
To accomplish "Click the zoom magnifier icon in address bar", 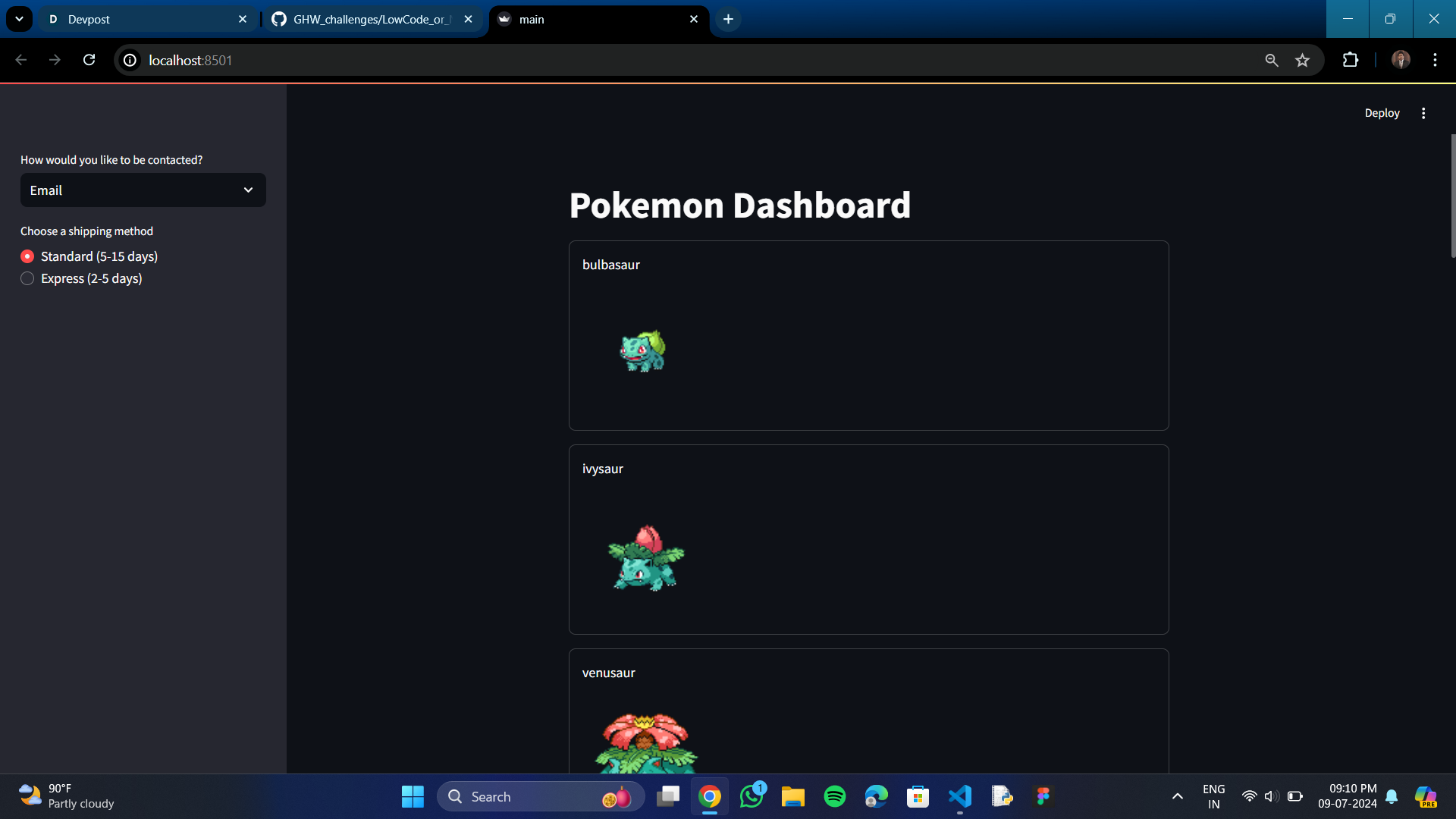I will pyautogui.click(x=1272, y=60).
